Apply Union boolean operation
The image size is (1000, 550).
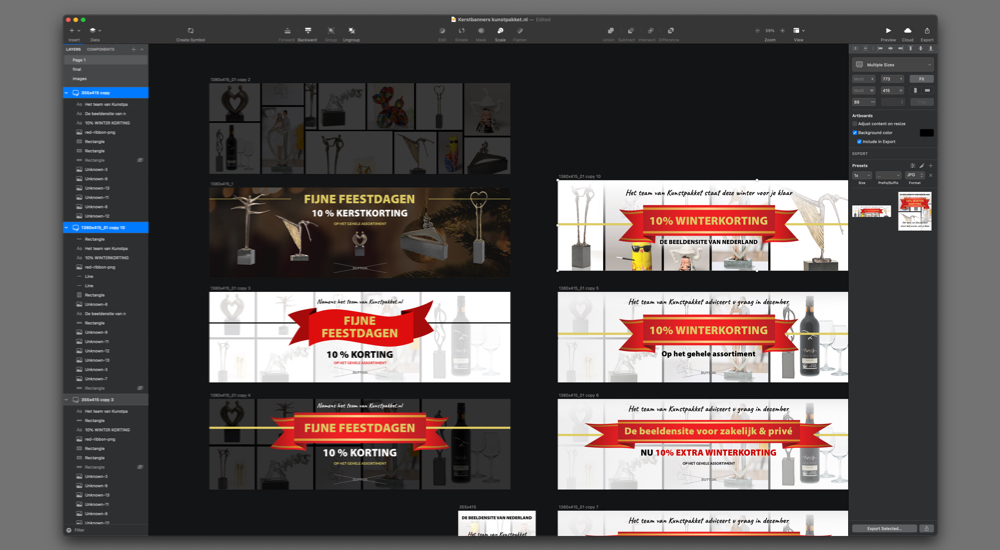click(610, 31)
